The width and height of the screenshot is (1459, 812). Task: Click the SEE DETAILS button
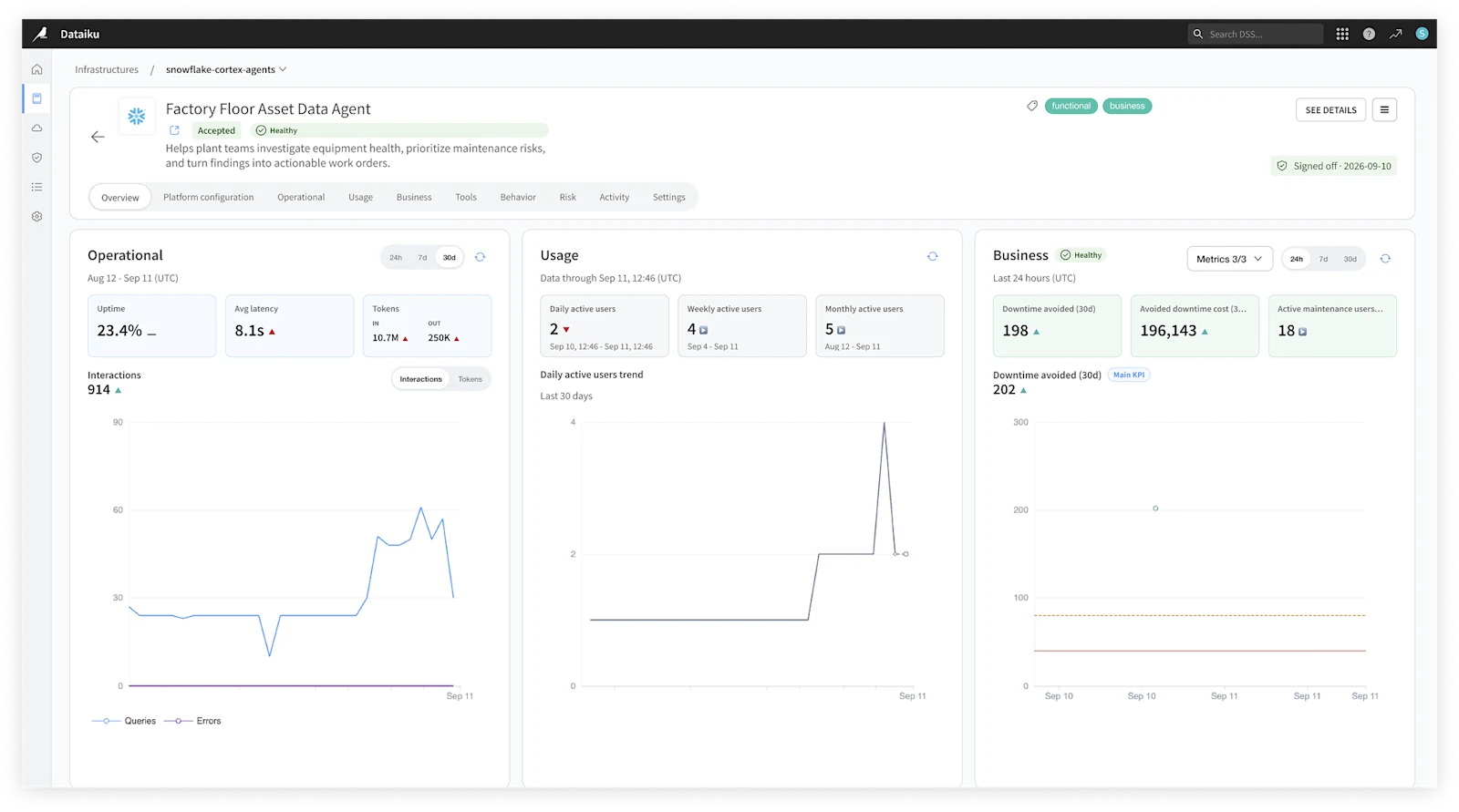1330,110
